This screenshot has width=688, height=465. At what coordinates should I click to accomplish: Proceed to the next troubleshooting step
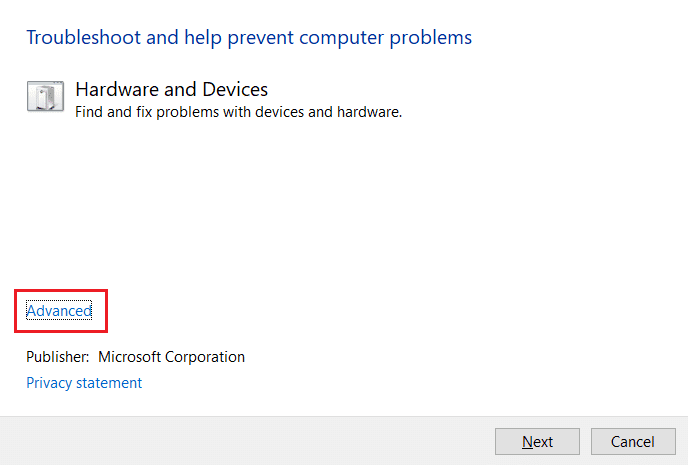[x=538, y=441]
